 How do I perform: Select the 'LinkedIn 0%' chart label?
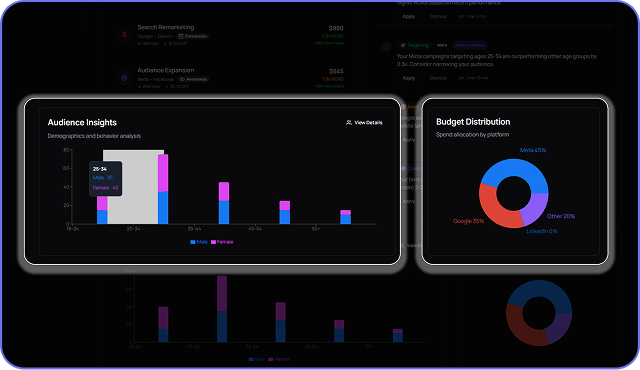pyautogui.click(x=542, y=231)
